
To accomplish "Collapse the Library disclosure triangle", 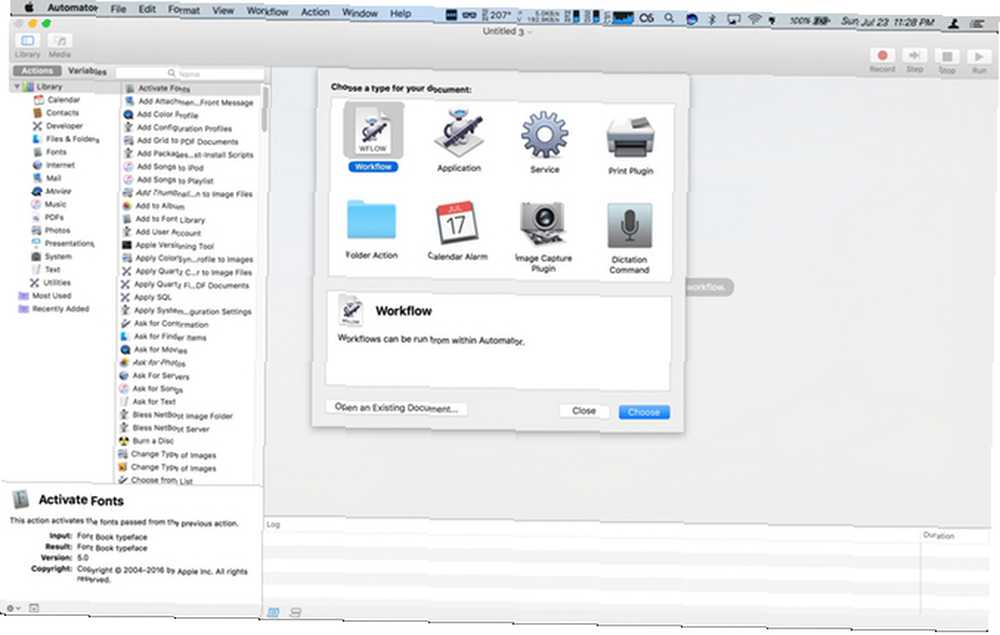I will [17, 86].
